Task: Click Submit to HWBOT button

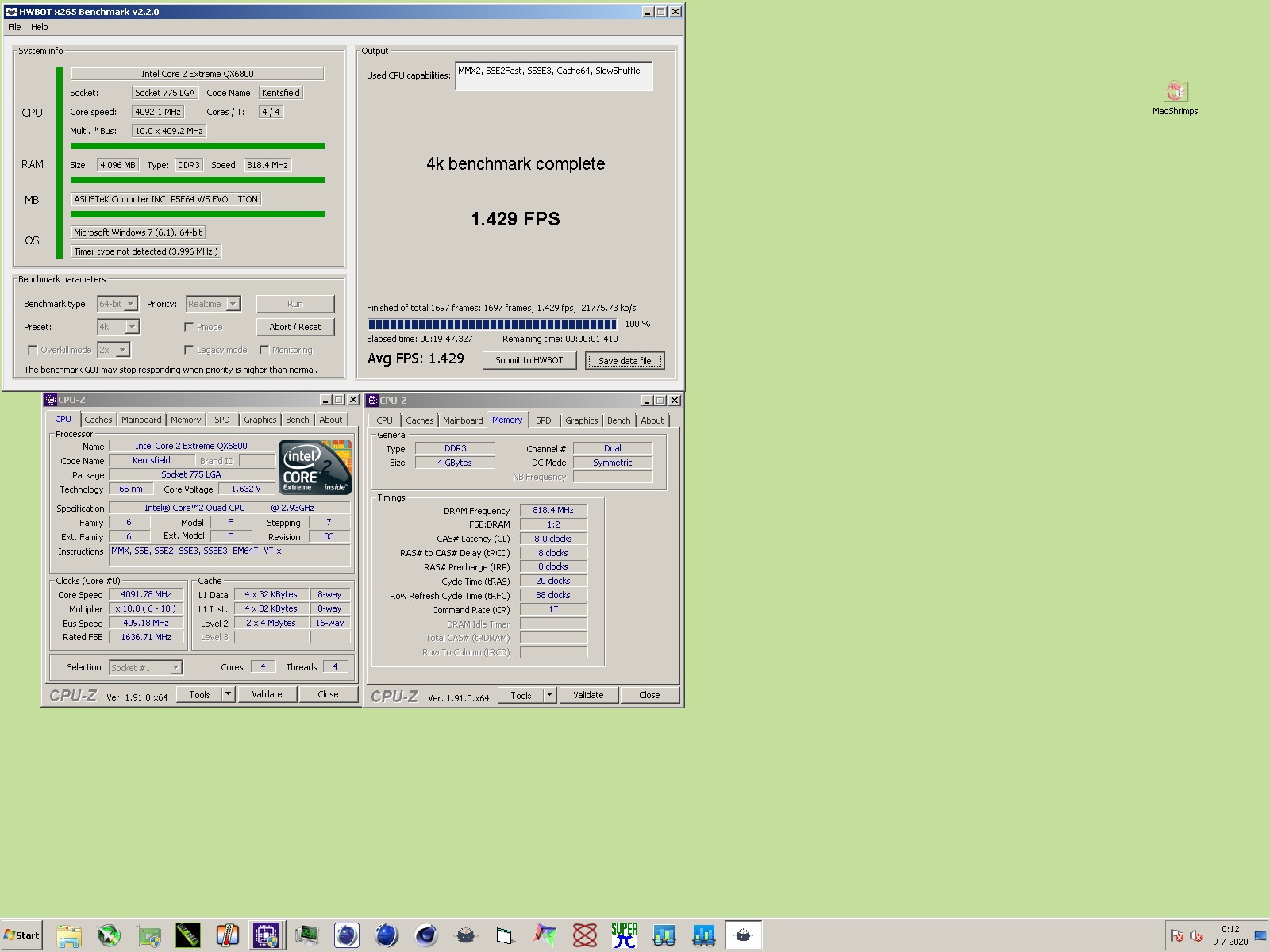Action: point(529,360)
